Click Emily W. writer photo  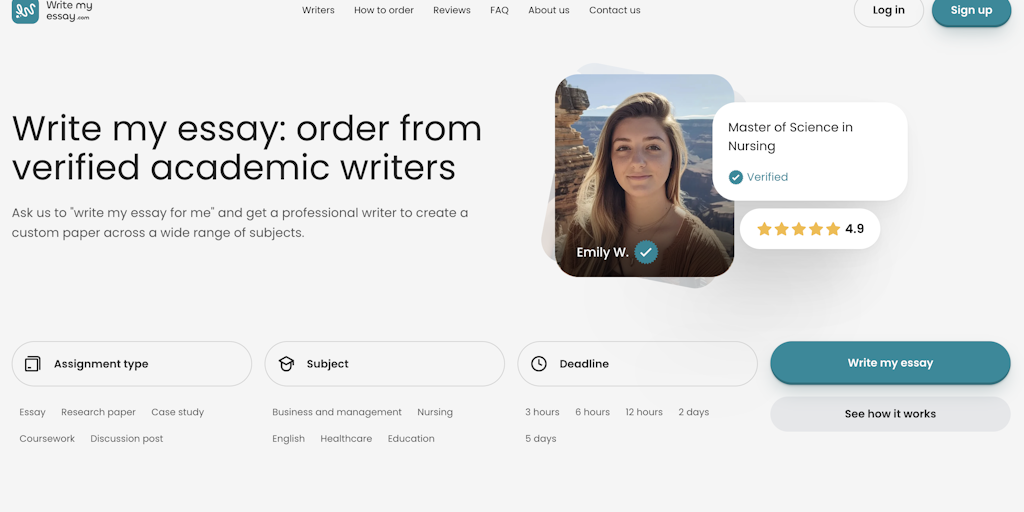[645, 175]
